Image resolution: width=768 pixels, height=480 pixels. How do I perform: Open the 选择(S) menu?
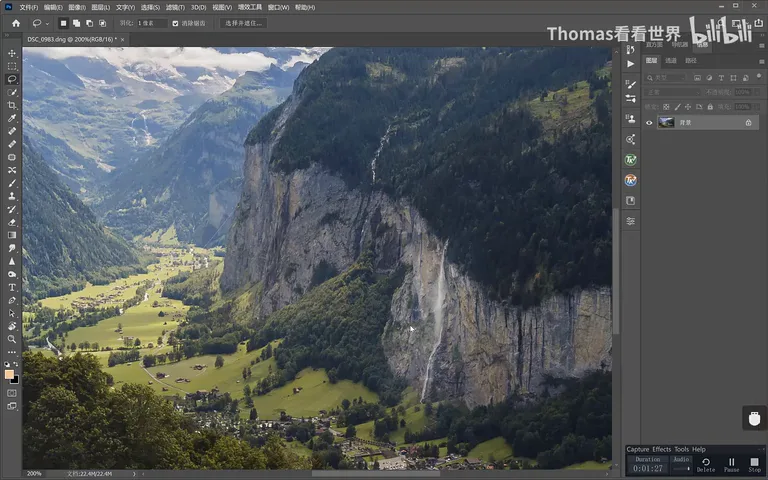point(150,7)
